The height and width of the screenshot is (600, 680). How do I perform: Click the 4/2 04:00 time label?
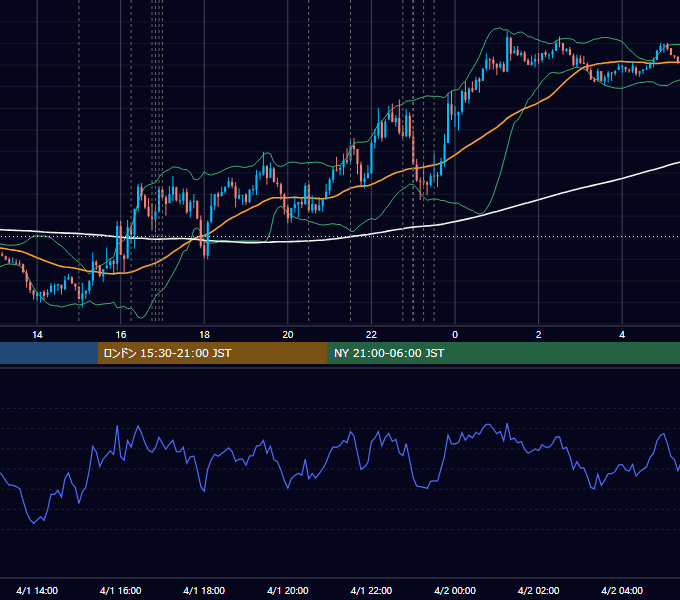[622, 590]
